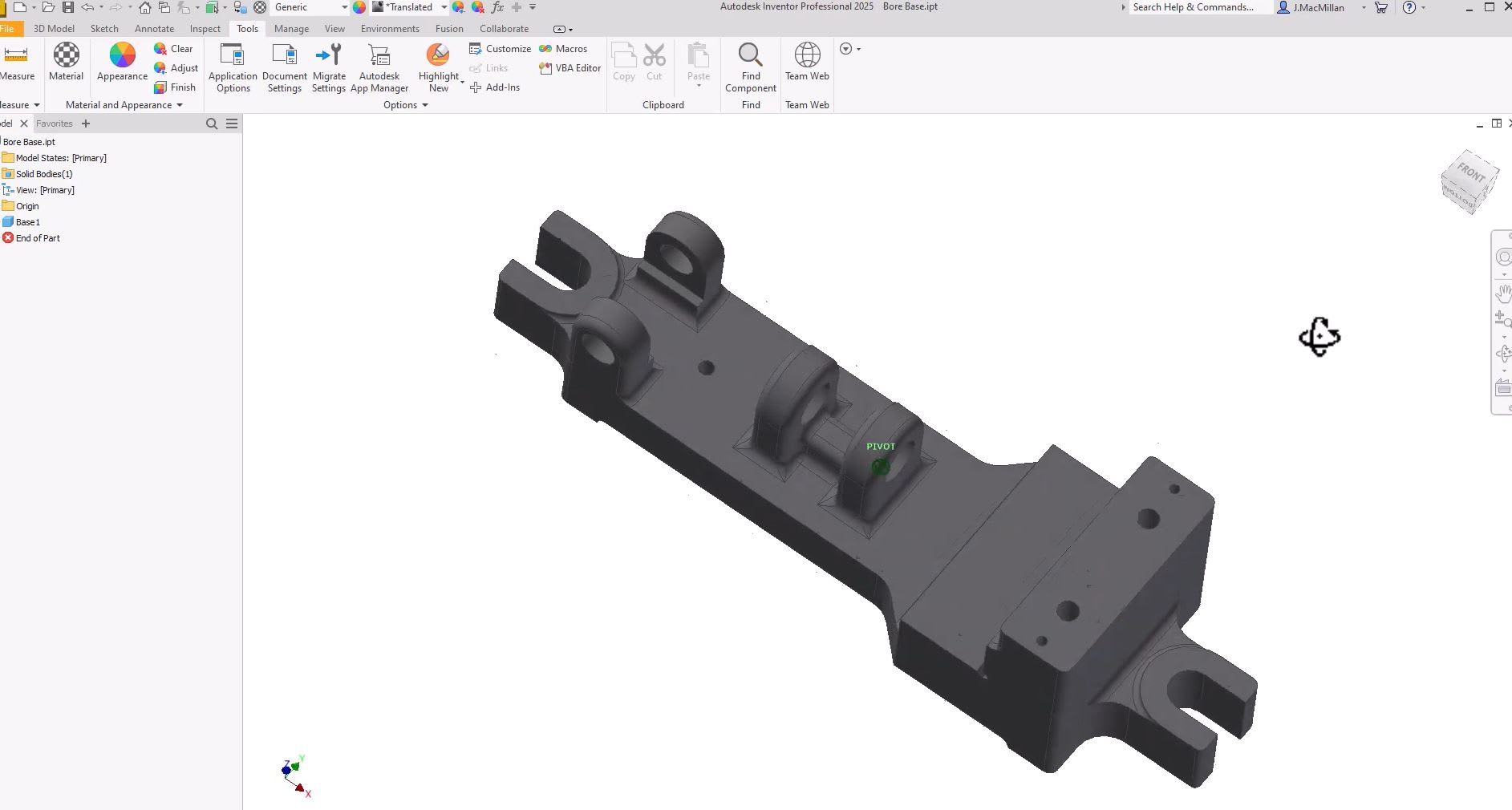Open the Translated appearance dropdown

click(444, 6)
